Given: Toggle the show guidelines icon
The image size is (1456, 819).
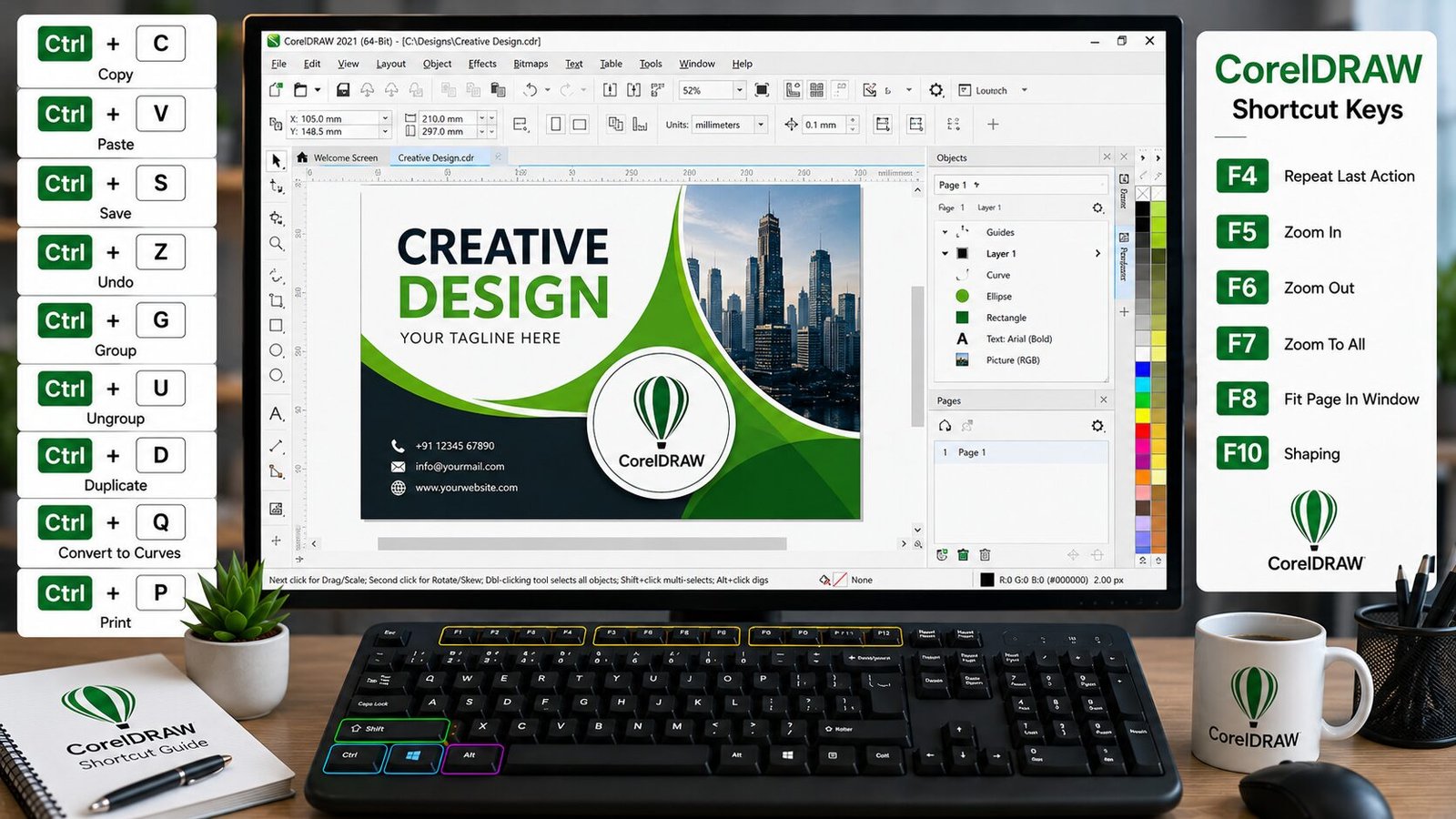Looking at the screenshot, I should tap(840, 90).
